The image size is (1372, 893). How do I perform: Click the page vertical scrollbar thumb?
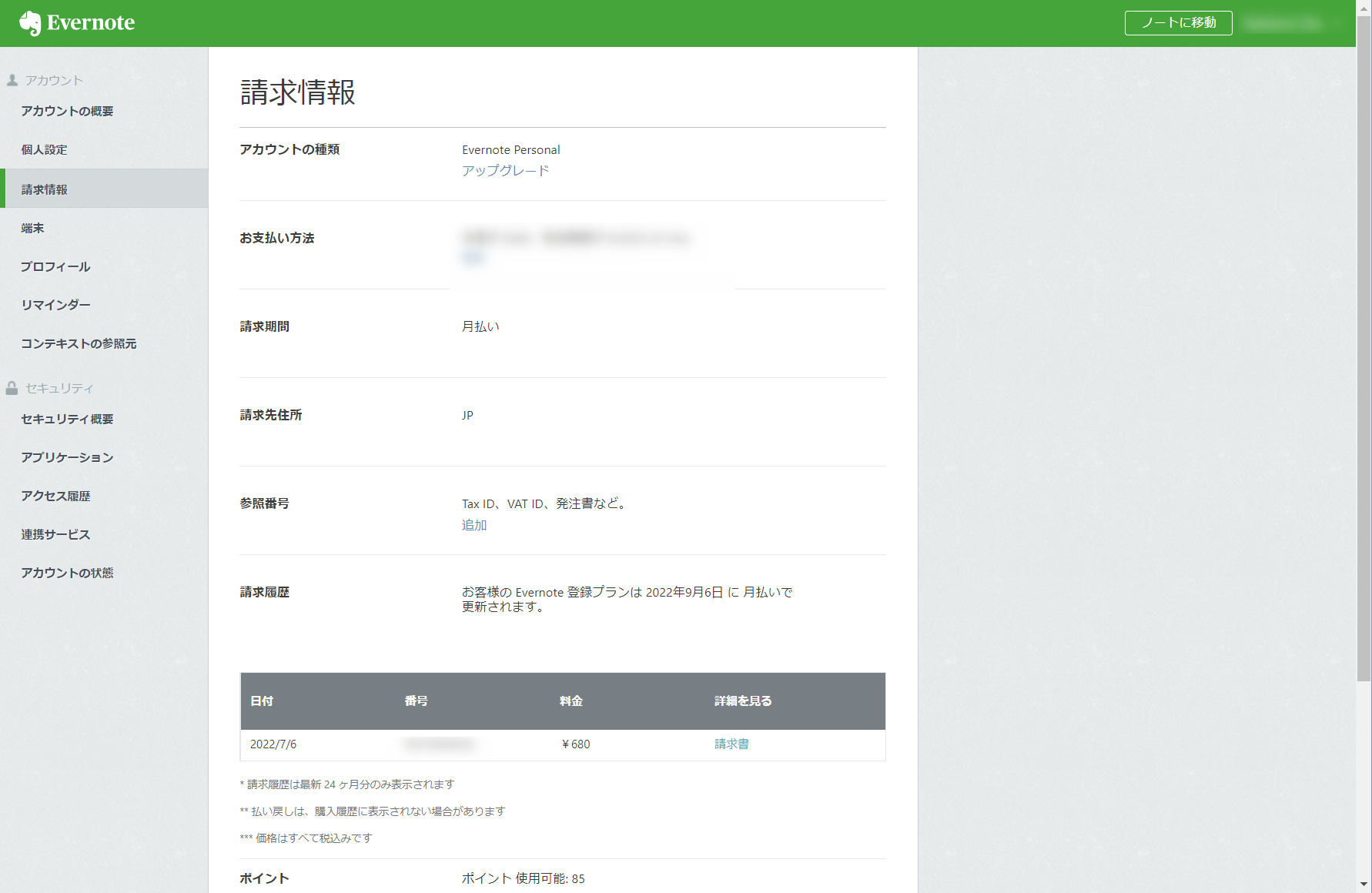[x=1364, y=348]
